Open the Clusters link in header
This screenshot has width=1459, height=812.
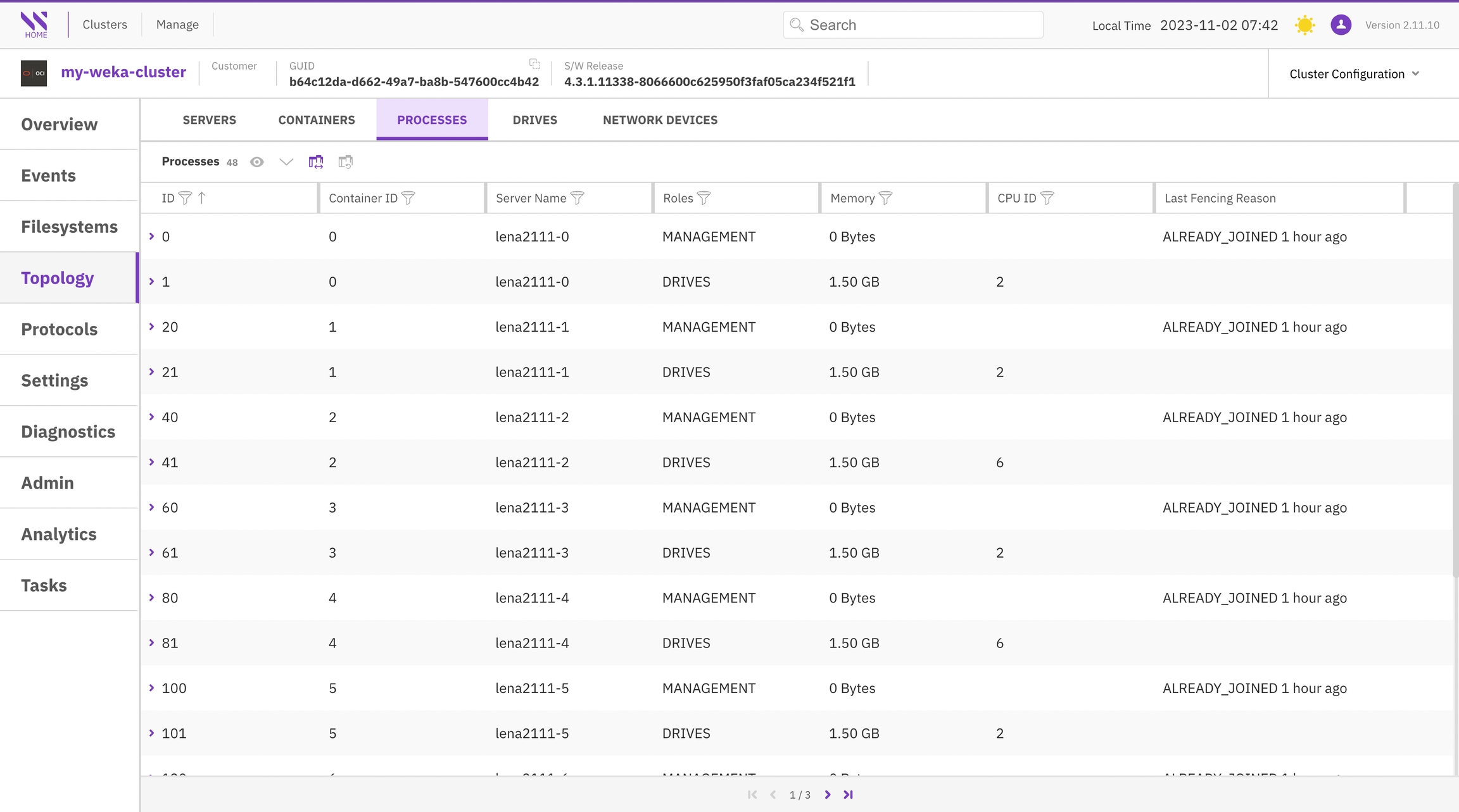coord(105,25)
